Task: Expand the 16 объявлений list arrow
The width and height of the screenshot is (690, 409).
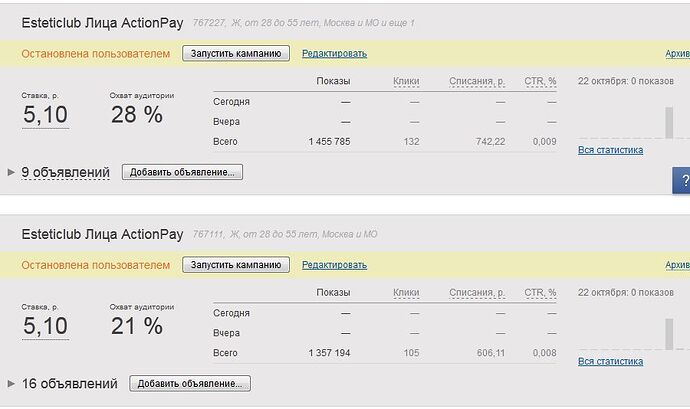Action: 11,383
